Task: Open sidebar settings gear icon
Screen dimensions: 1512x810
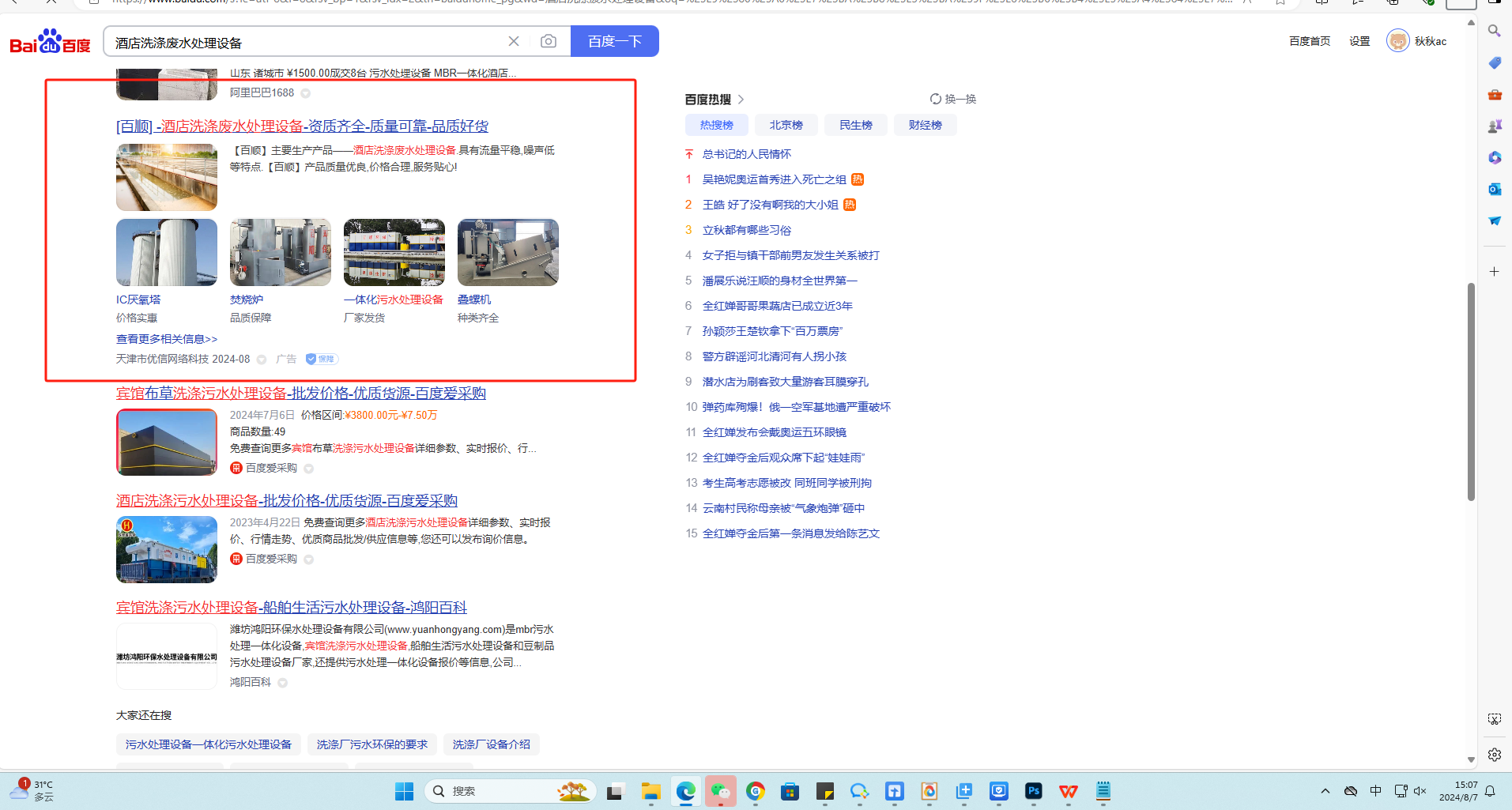Action: tap(1494, 755)
